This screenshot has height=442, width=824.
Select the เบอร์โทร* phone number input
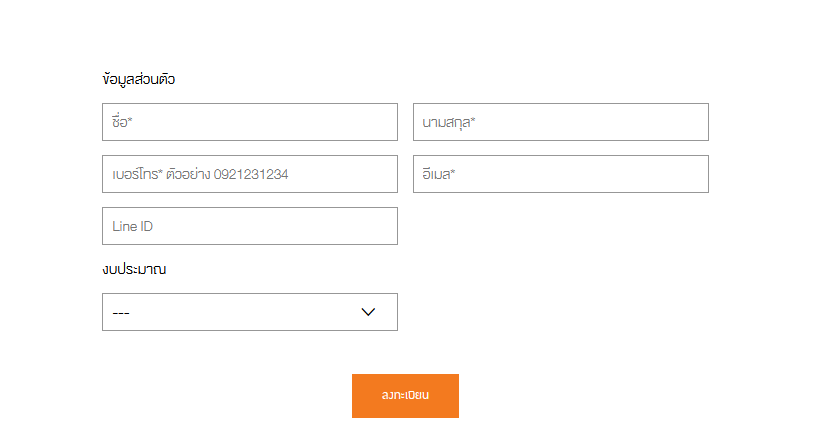pos(249,174)
